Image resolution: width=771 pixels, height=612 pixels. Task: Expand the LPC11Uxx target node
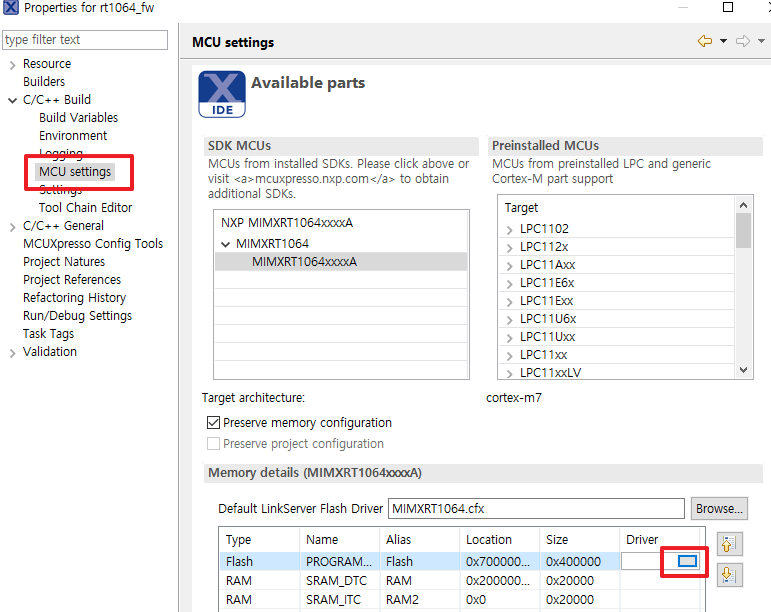point(509,338)
